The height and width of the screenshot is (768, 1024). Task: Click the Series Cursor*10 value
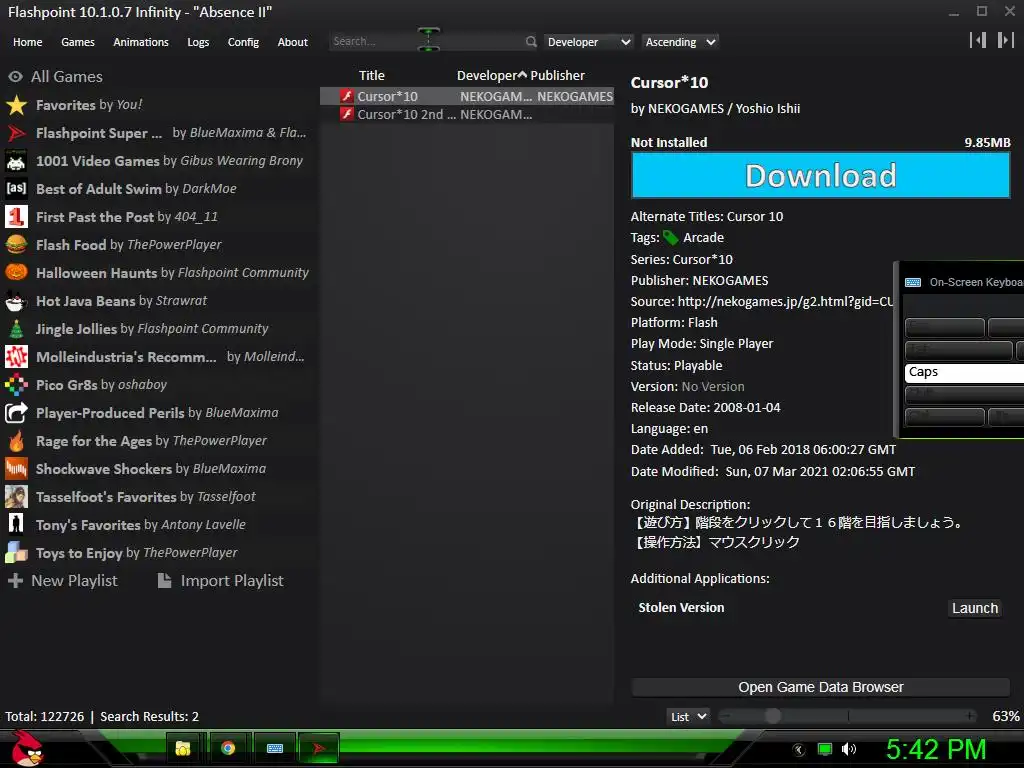703,259
